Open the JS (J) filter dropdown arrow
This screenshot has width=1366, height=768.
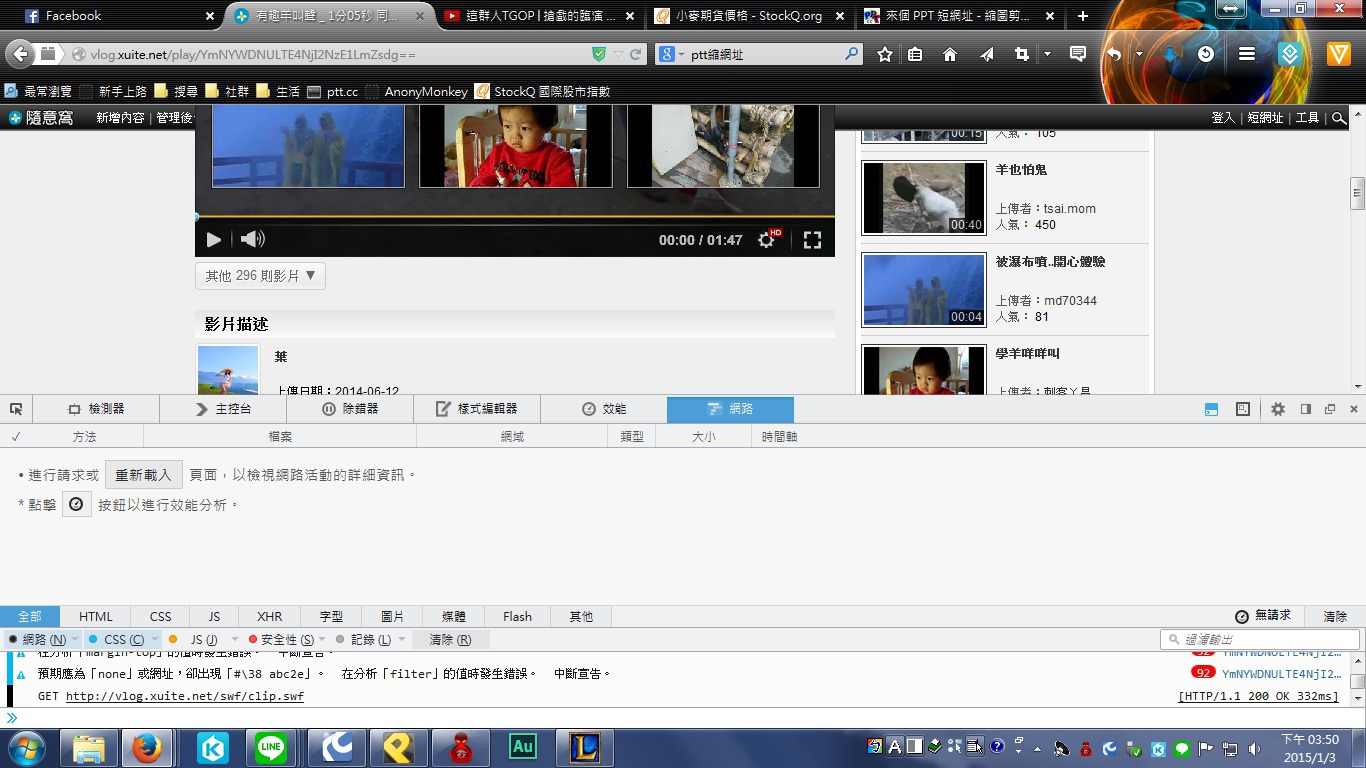tap(235, 639)
